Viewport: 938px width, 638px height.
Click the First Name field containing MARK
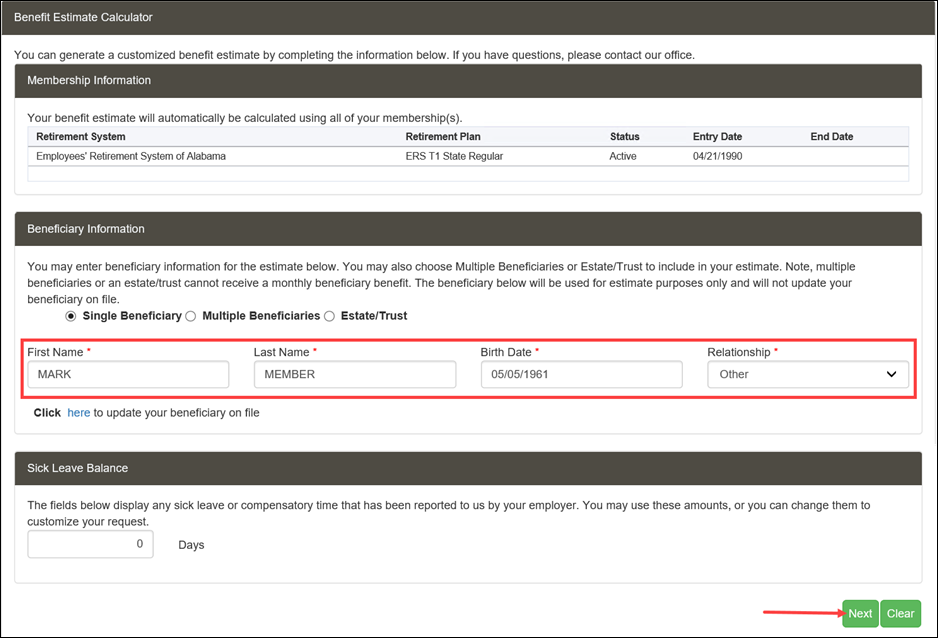pyautogui.click(x=128, y=374)
